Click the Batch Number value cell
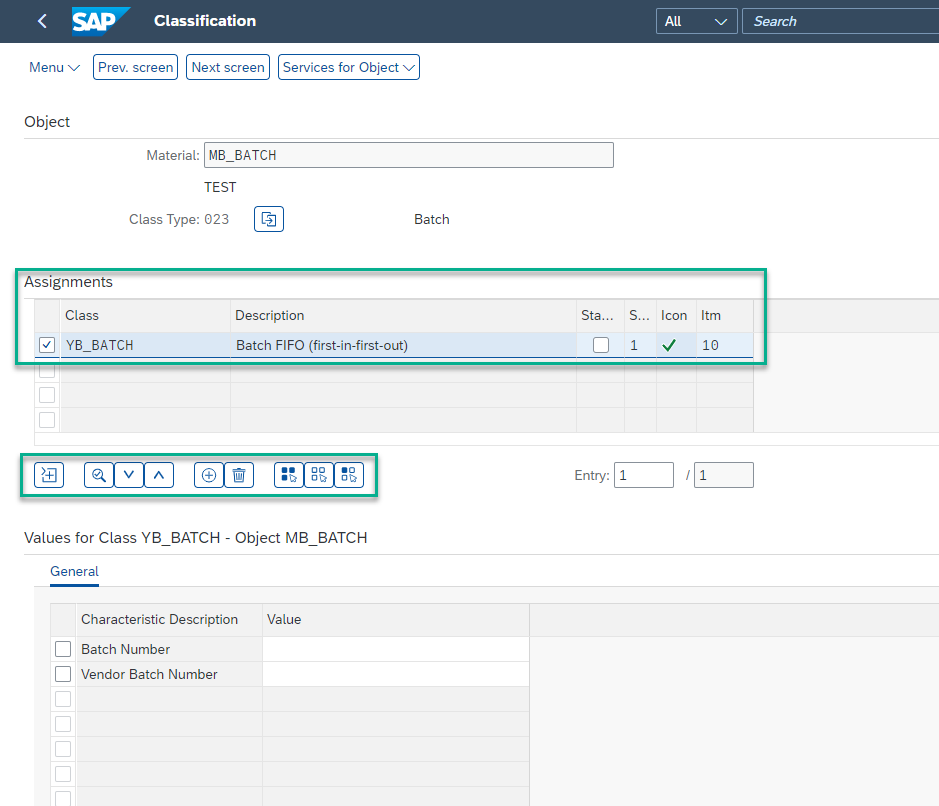This screenshot has width=939, height=806. (396, 649)
